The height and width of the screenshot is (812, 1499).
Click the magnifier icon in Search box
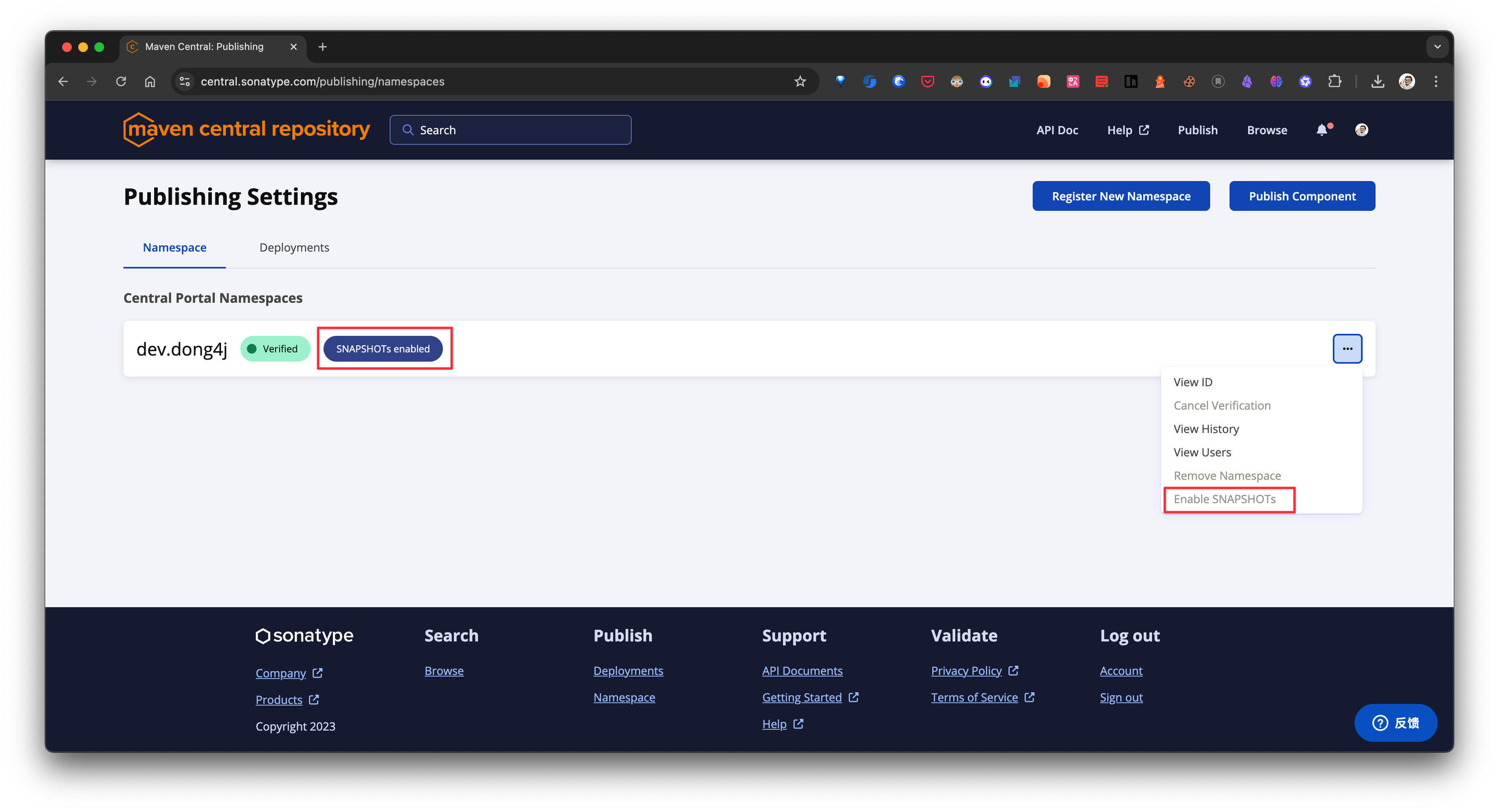coord(408,130)
